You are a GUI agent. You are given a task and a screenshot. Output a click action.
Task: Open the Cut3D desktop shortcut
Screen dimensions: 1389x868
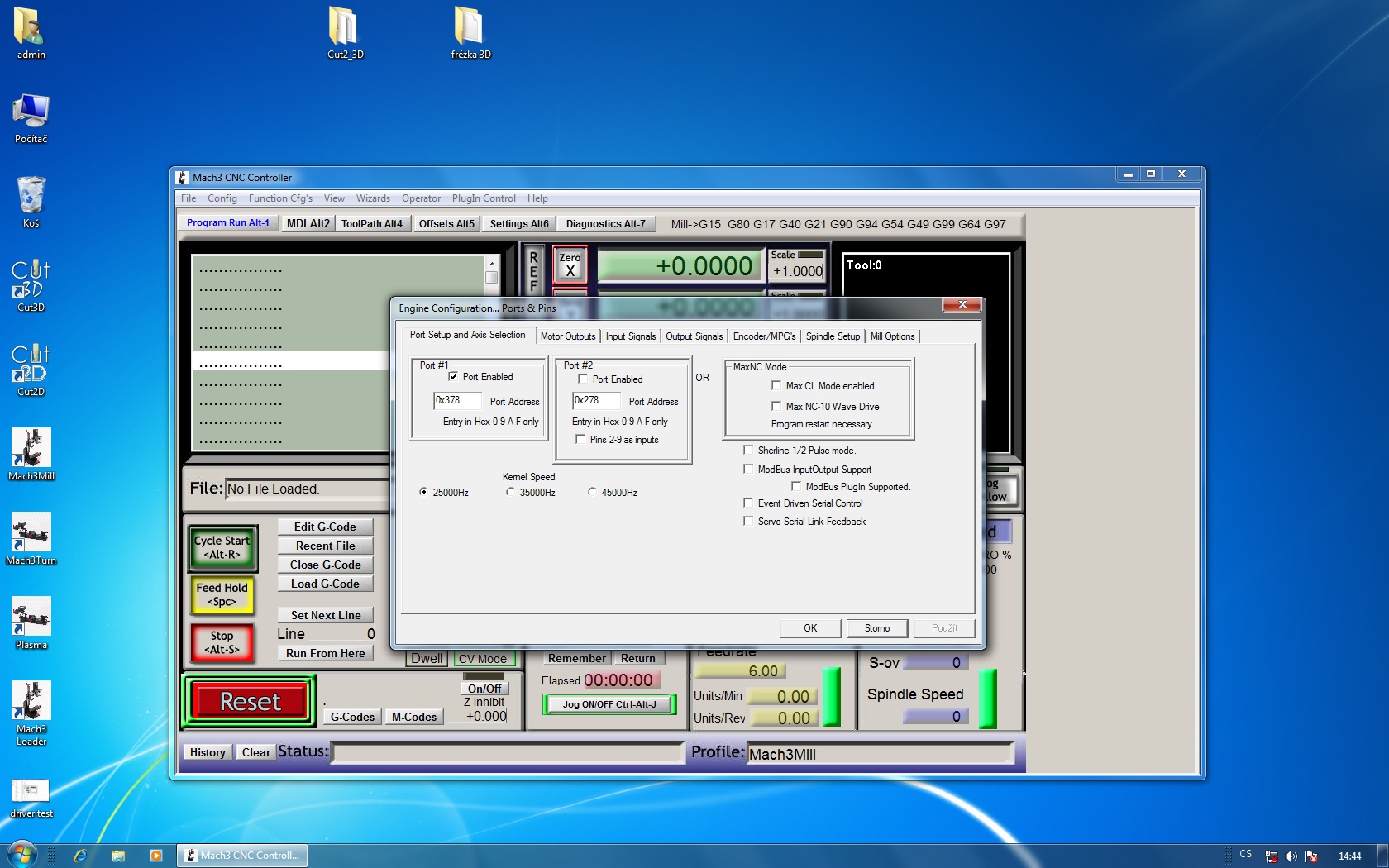(x=31, y=280)
